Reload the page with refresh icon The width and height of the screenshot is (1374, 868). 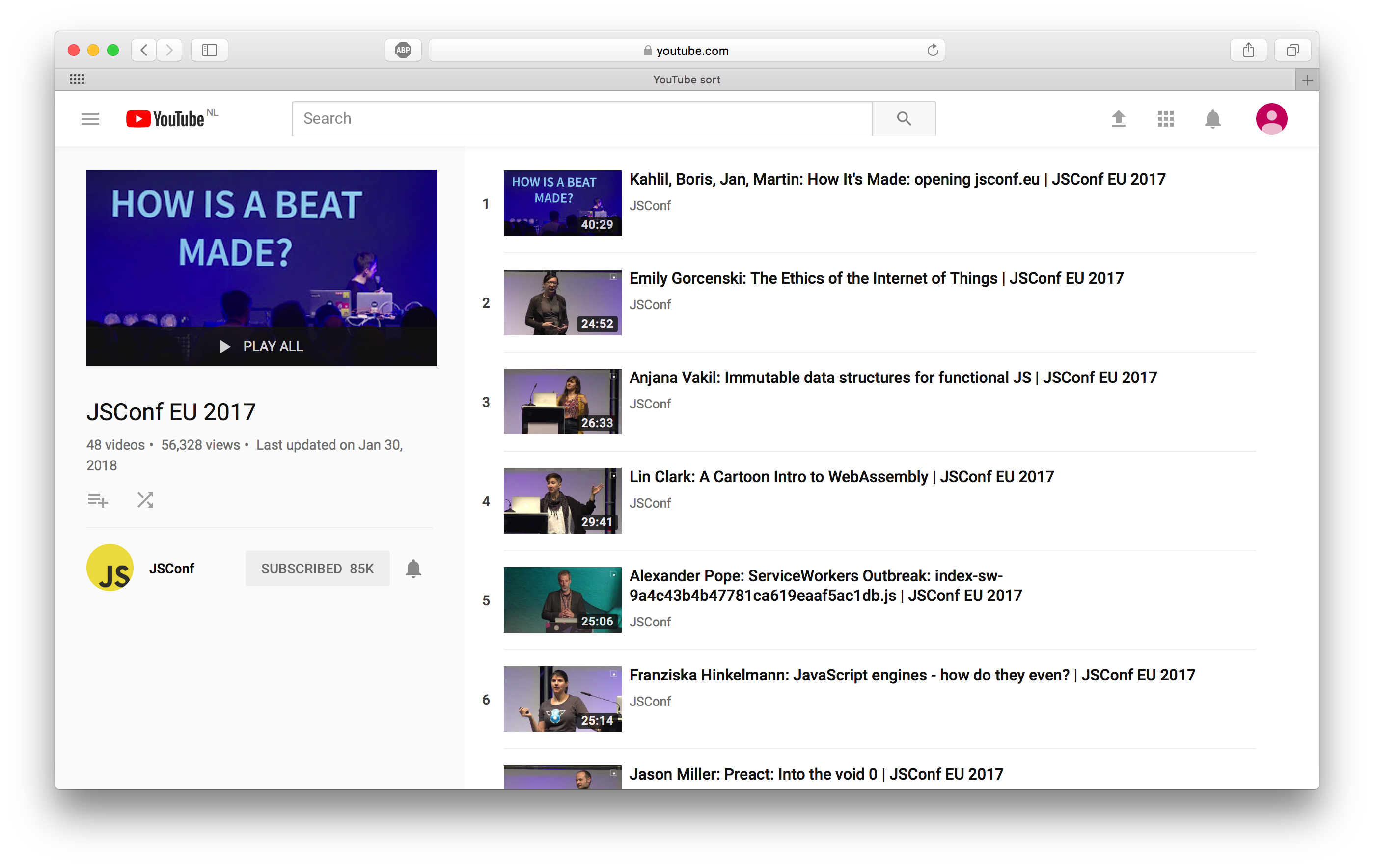click(x=933, y=50)
